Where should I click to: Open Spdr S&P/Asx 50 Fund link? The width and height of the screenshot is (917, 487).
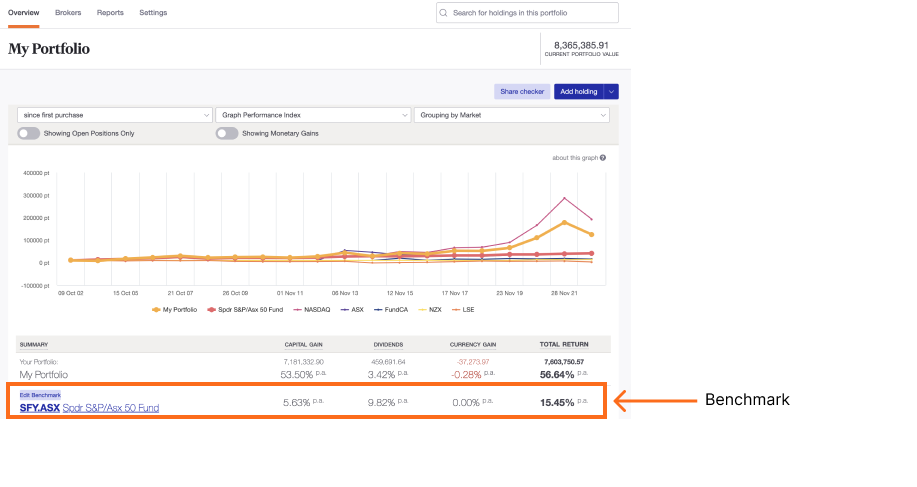(x=111, y=408)
